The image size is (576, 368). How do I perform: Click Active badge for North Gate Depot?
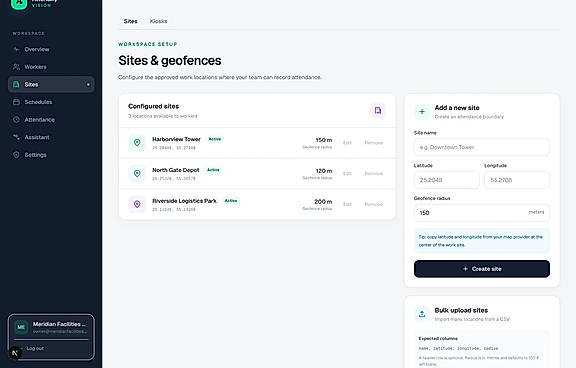[213, 170]
